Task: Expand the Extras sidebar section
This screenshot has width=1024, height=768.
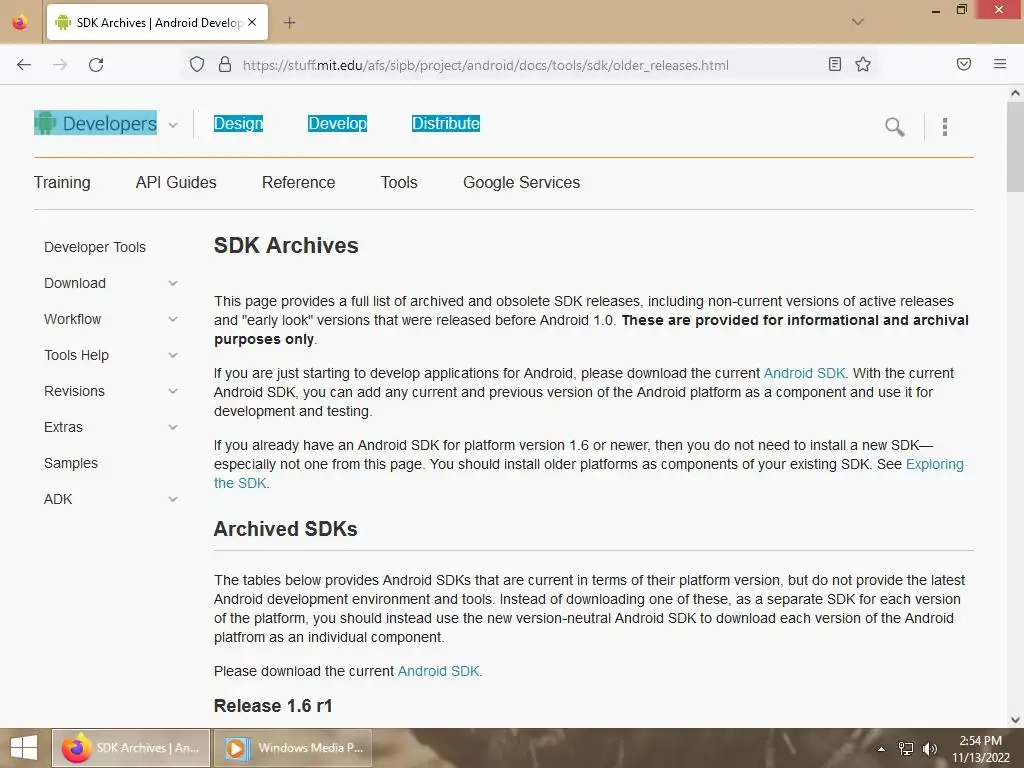Action: coord(173,427)
